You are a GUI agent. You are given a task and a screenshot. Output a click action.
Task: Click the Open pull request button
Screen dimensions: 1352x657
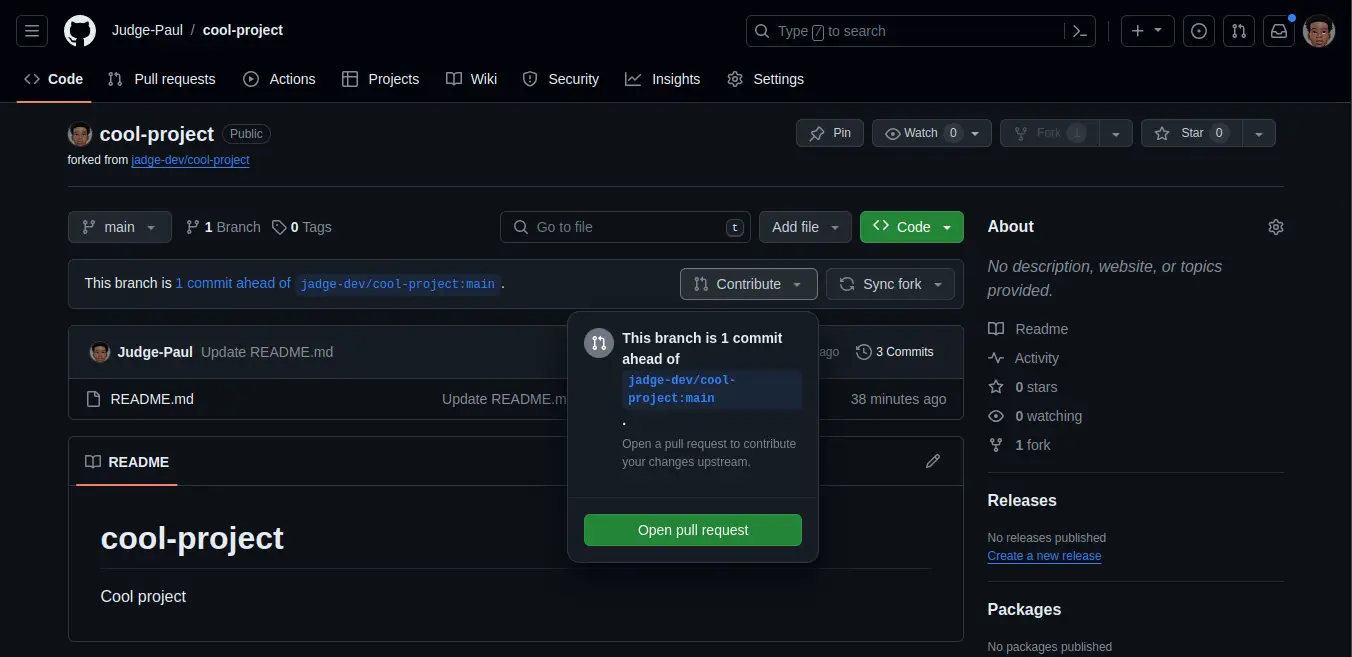692,530
